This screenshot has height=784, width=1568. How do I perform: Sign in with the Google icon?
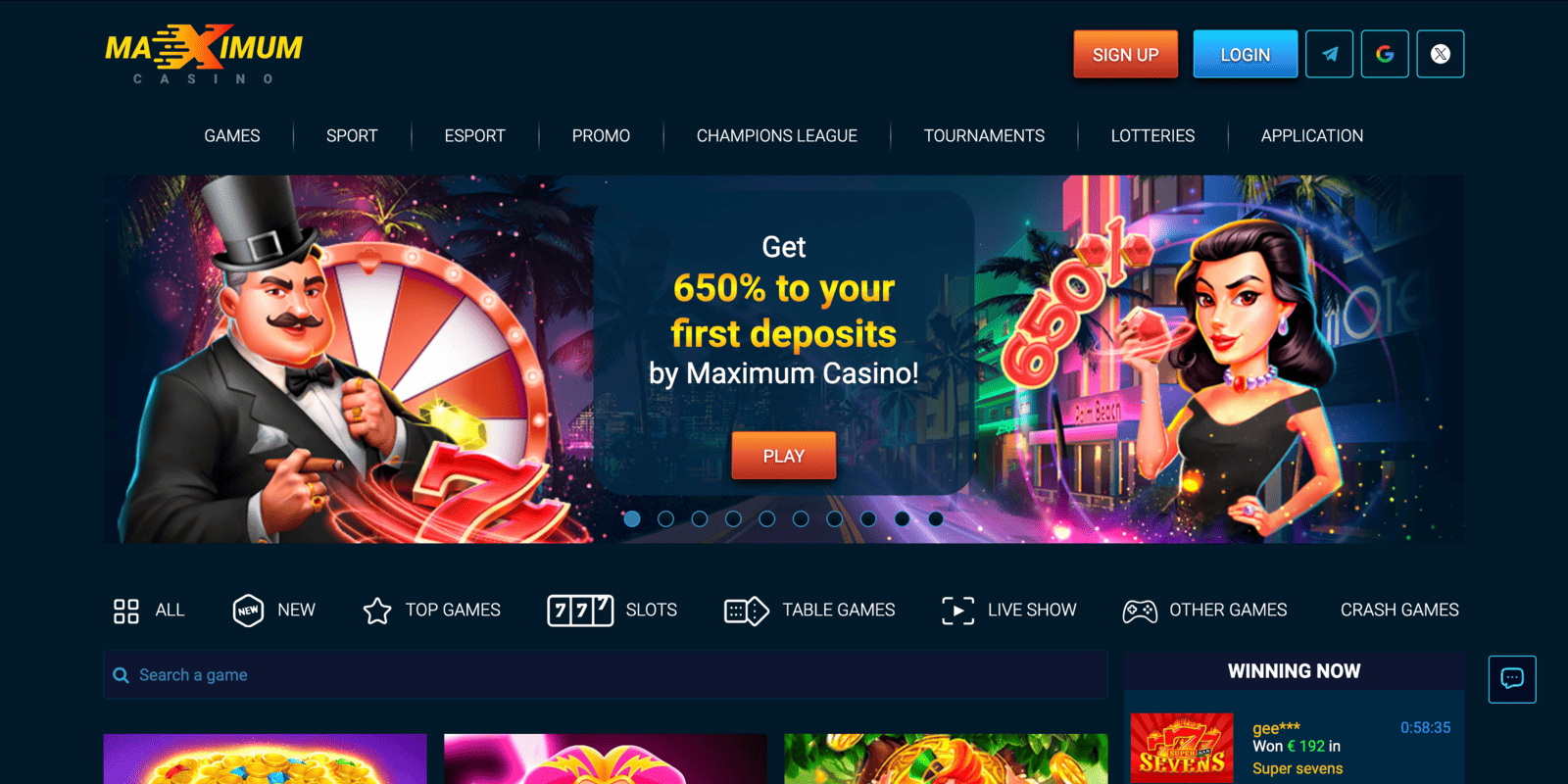(1385, 54)
